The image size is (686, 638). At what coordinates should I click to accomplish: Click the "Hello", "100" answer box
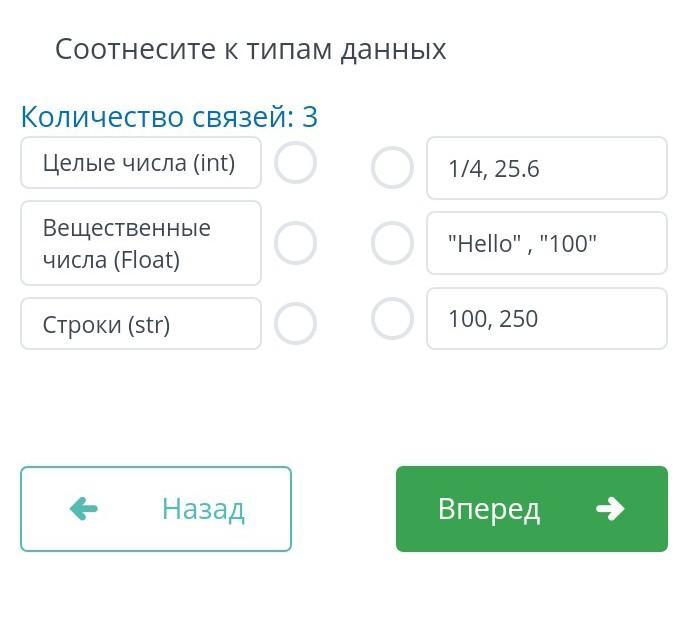[546, 243]
